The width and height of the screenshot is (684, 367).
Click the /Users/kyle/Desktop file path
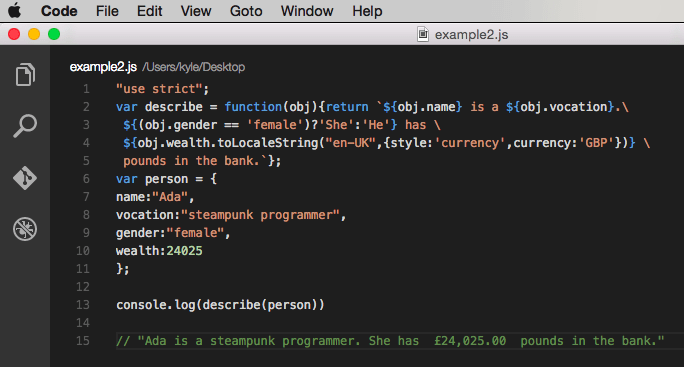click(x=194, y=67)
